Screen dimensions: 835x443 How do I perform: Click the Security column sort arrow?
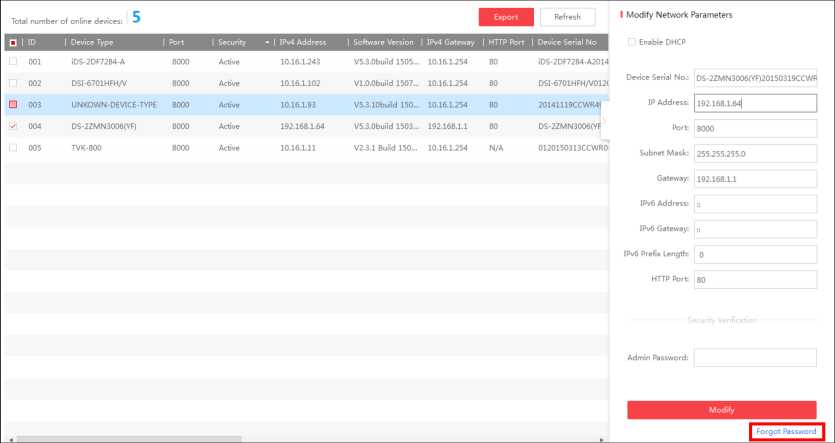click(x=266, y=43)
